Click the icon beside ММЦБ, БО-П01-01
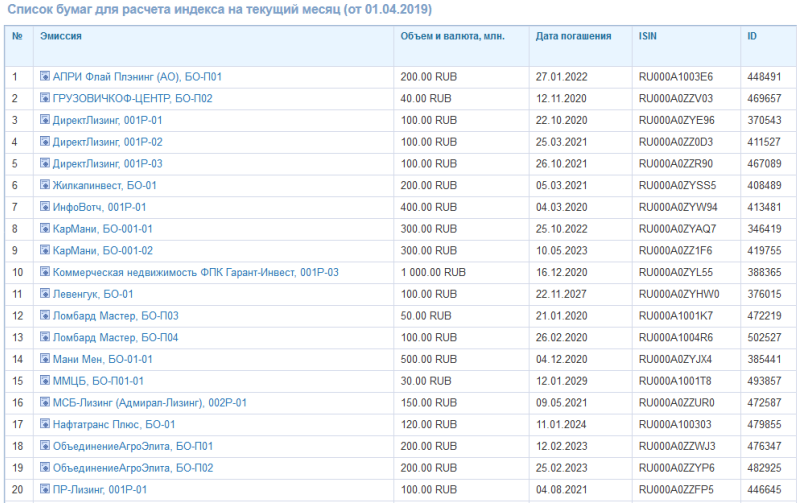Screen dimensions: 800x503 coord(45,381)
